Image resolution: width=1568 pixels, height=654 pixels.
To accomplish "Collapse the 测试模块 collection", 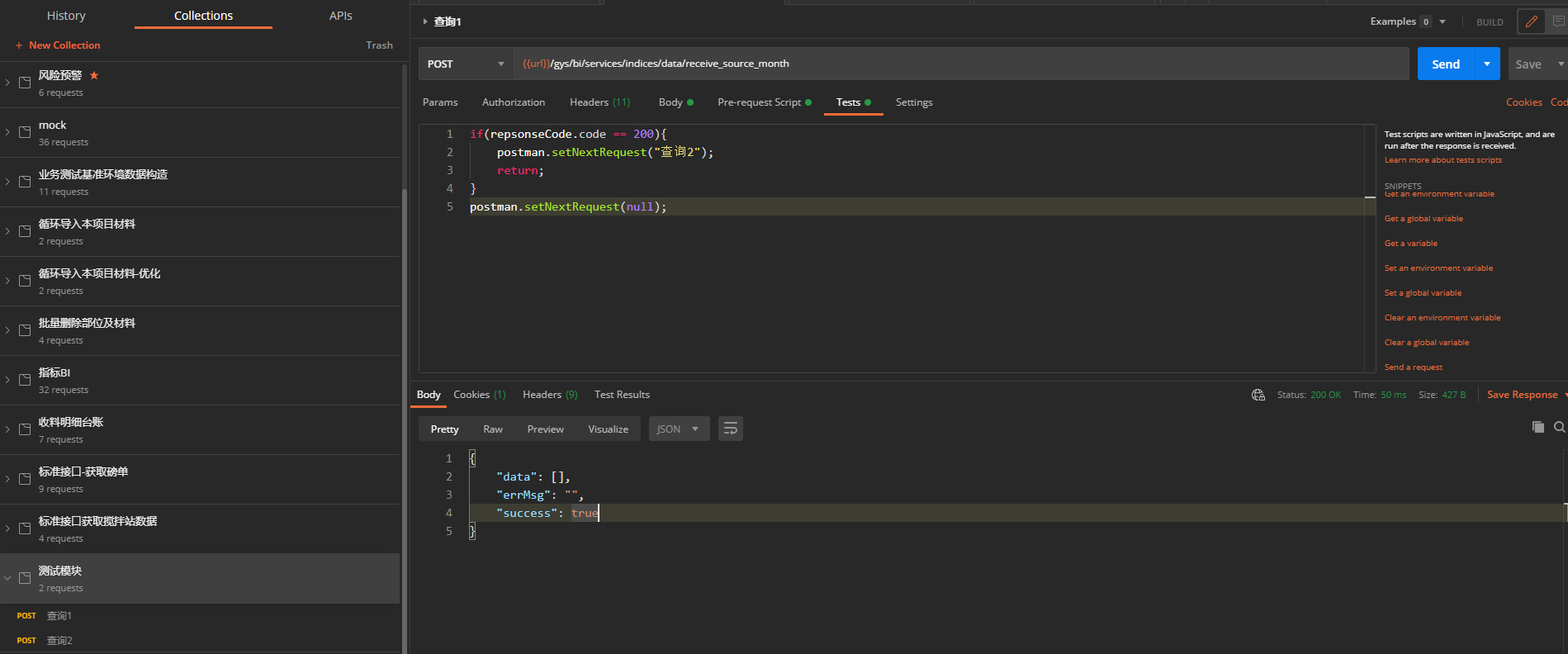I will (7, 578).
